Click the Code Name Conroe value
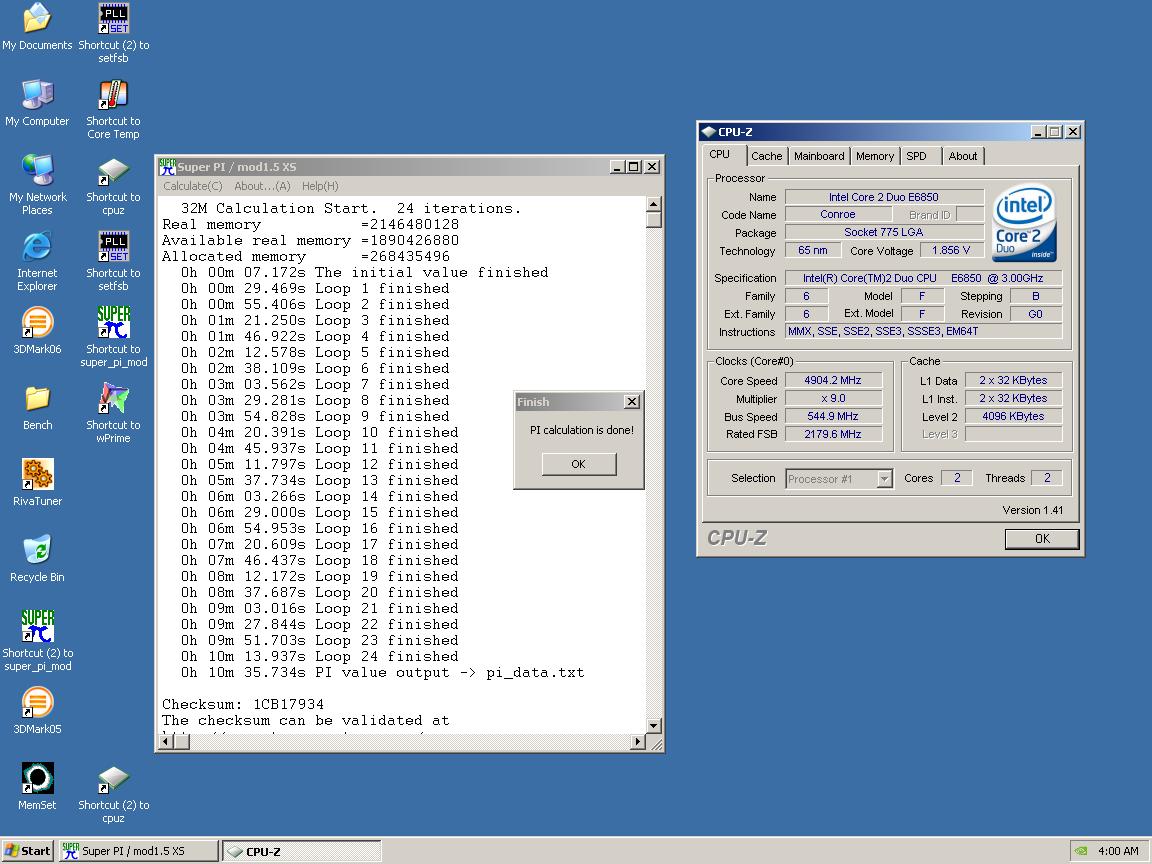This screenshot has width=1152, height=864. (838, 215)
